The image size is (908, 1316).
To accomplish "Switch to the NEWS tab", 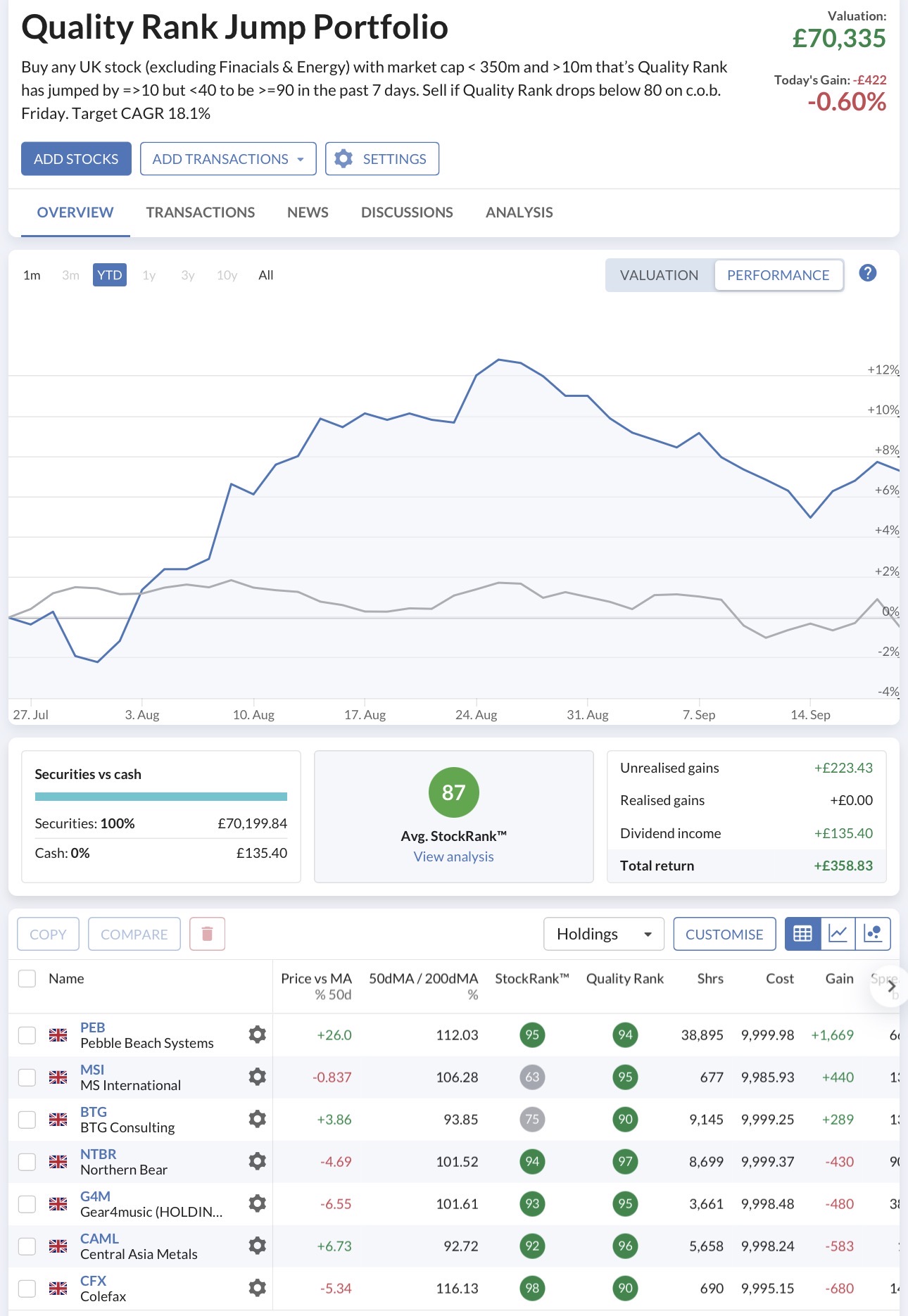I will tap(308, 213).
